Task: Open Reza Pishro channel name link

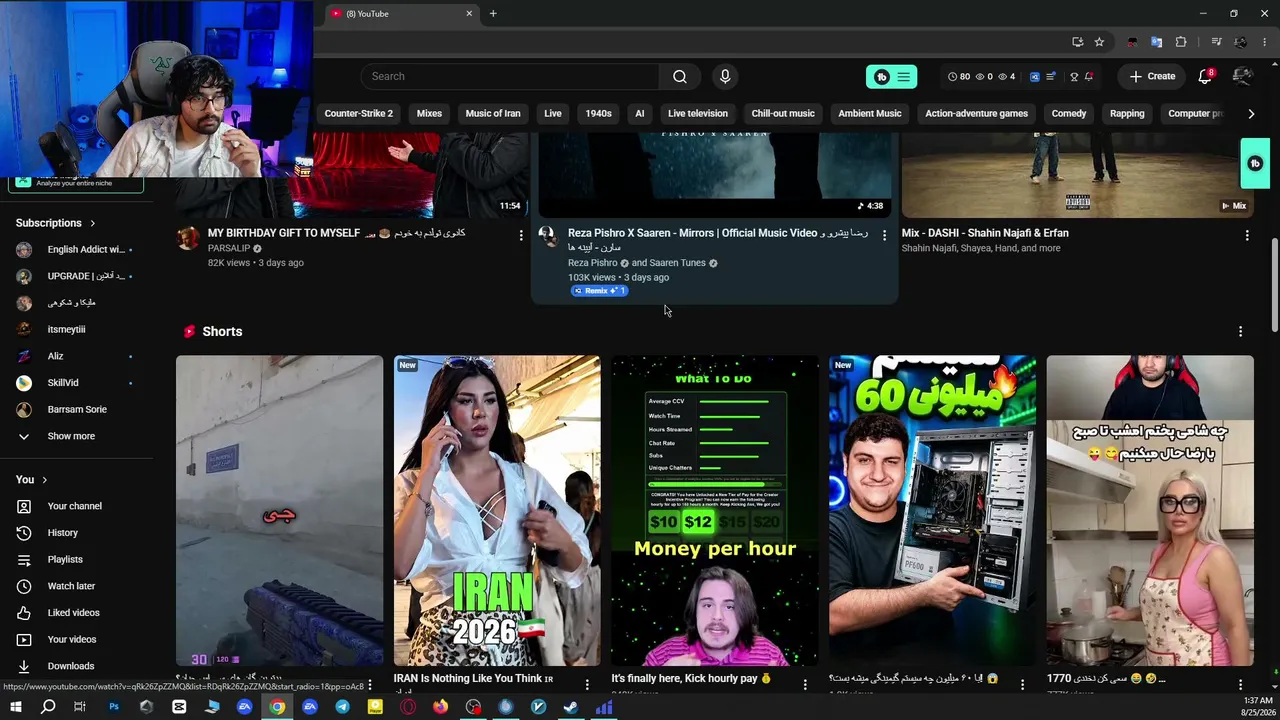Action: tap(593, 263)
